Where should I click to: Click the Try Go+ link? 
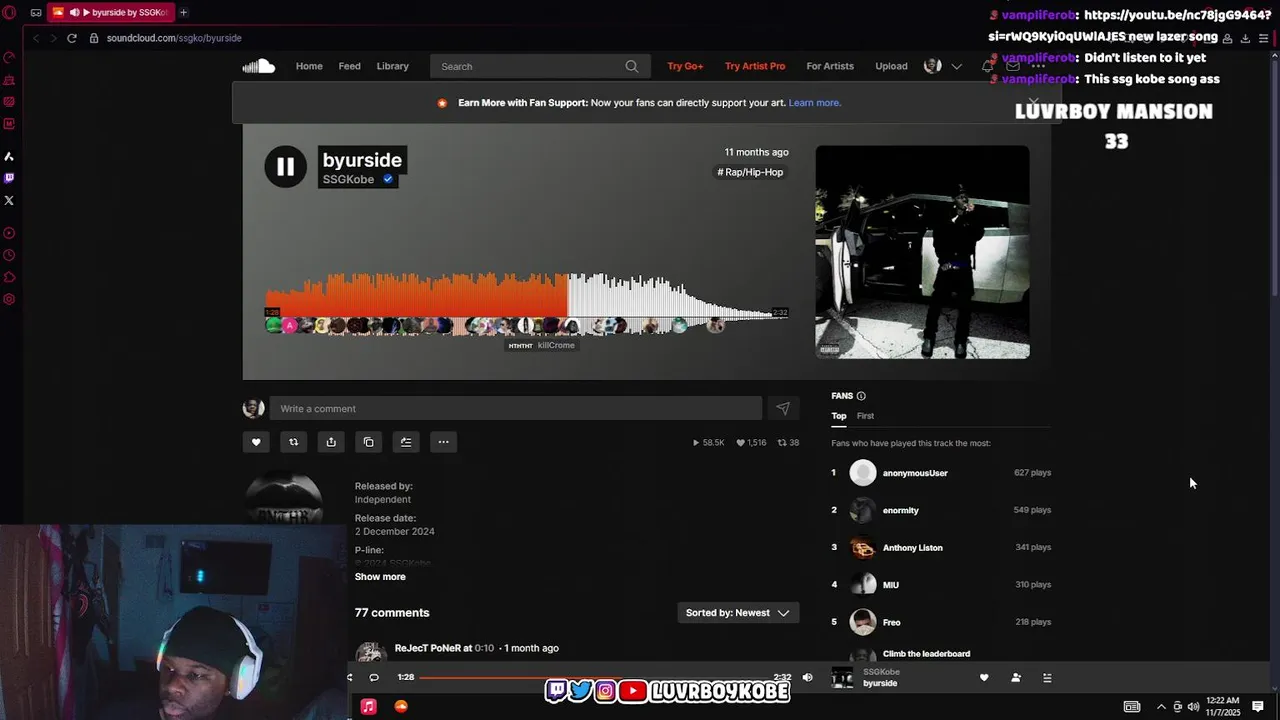[x=685, y=66]
